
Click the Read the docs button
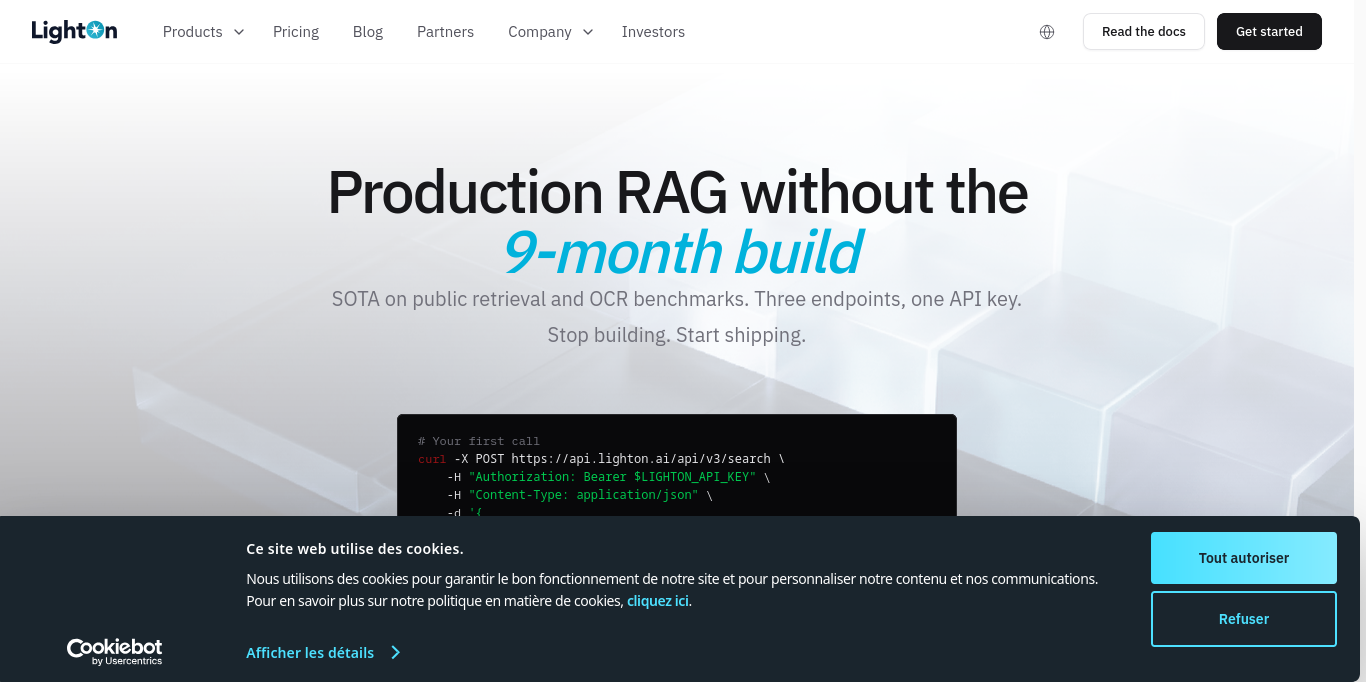(1144, 31)
